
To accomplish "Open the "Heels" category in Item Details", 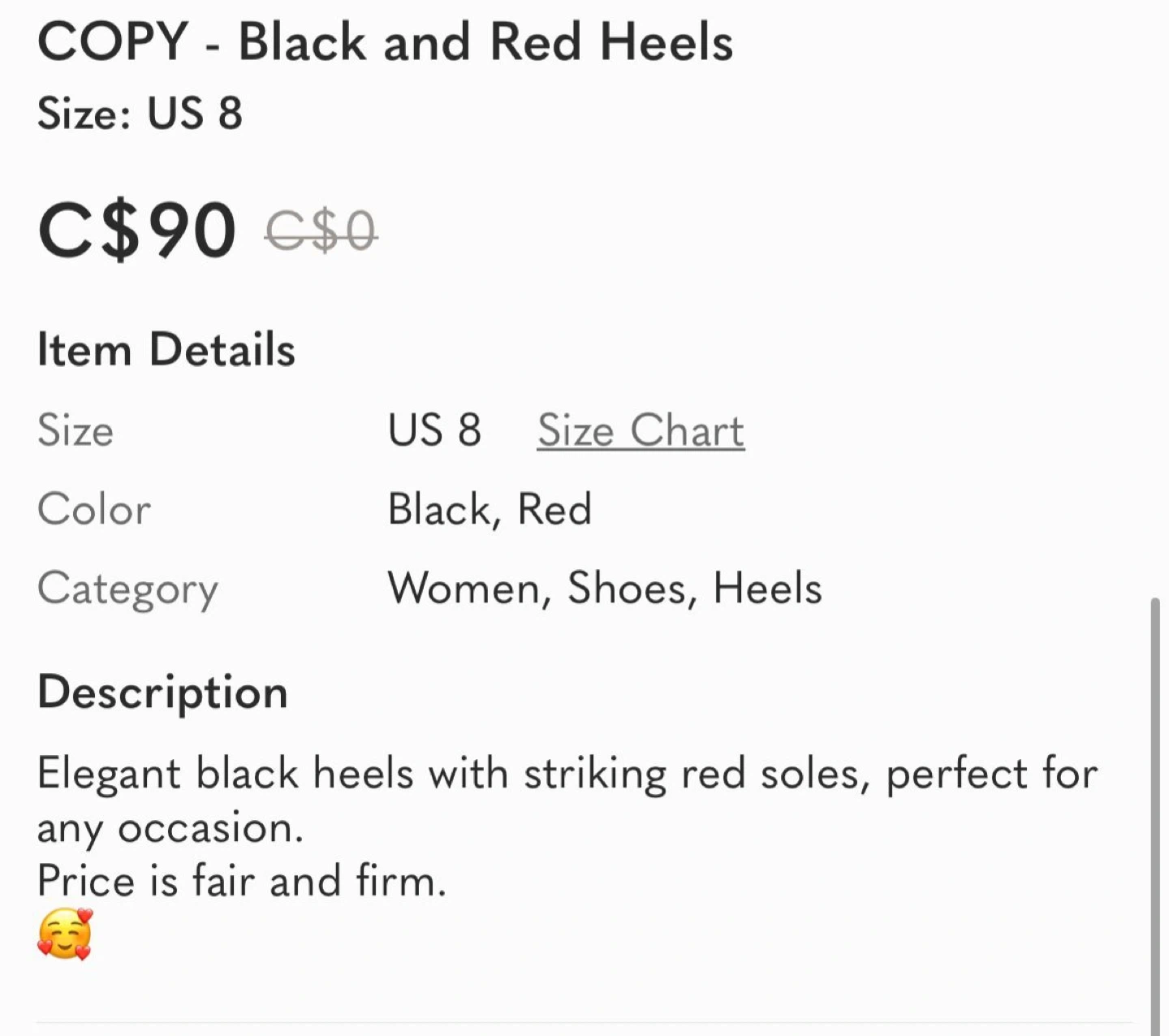I will click(x=767, y=589).
